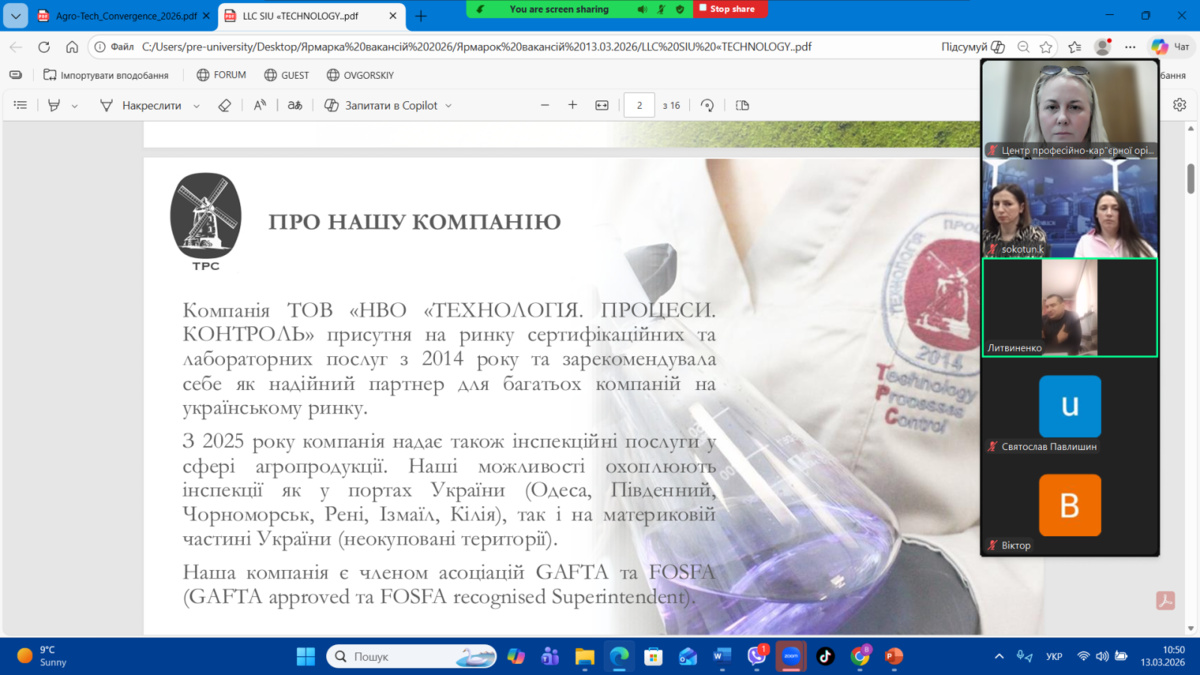The image size is (1200, 675).
Task: Select the eraser tool in PDF toolbar
Action: [x=225, y=105]
